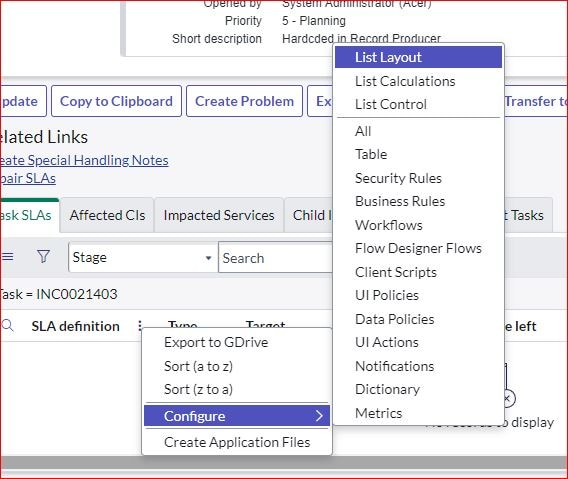The height and width of the screenshot is (479, 568).
Task: Open Create Special Handling Notes link
Action: pos(84,161)
